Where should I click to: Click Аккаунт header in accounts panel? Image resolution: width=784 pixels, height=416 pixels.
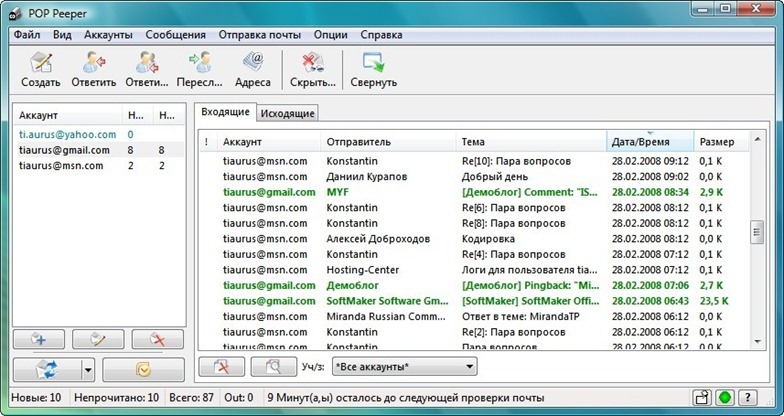[67, 115]
